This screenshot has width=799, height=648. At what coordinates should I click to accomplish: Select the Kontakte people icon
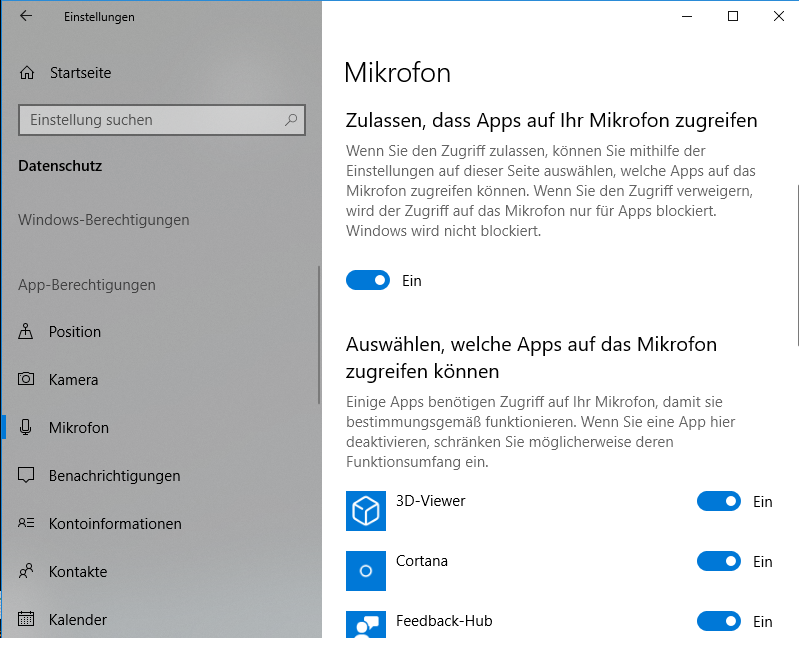point(26,571)
